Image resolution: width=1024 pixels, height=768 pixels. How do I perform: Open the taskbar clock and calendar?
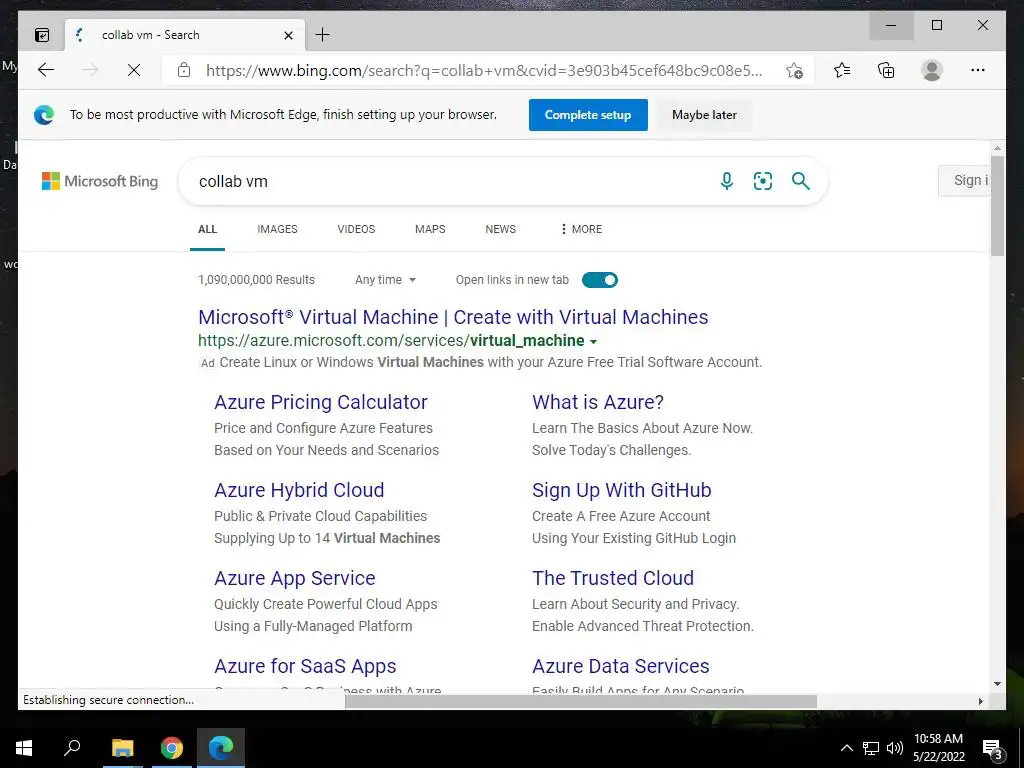coord(938,748)
